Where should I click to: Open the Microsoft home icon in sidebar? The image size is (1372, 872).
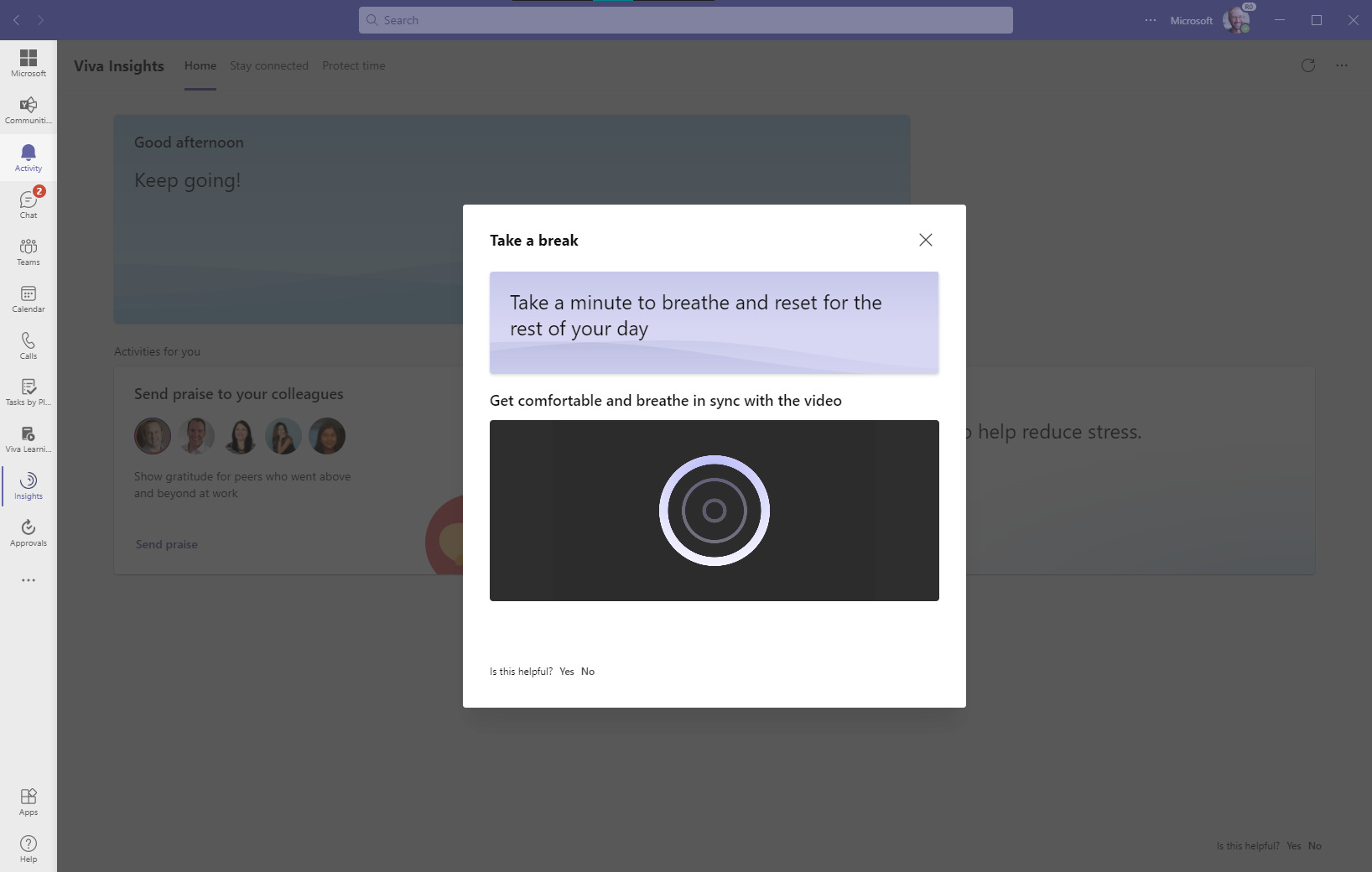29,63
